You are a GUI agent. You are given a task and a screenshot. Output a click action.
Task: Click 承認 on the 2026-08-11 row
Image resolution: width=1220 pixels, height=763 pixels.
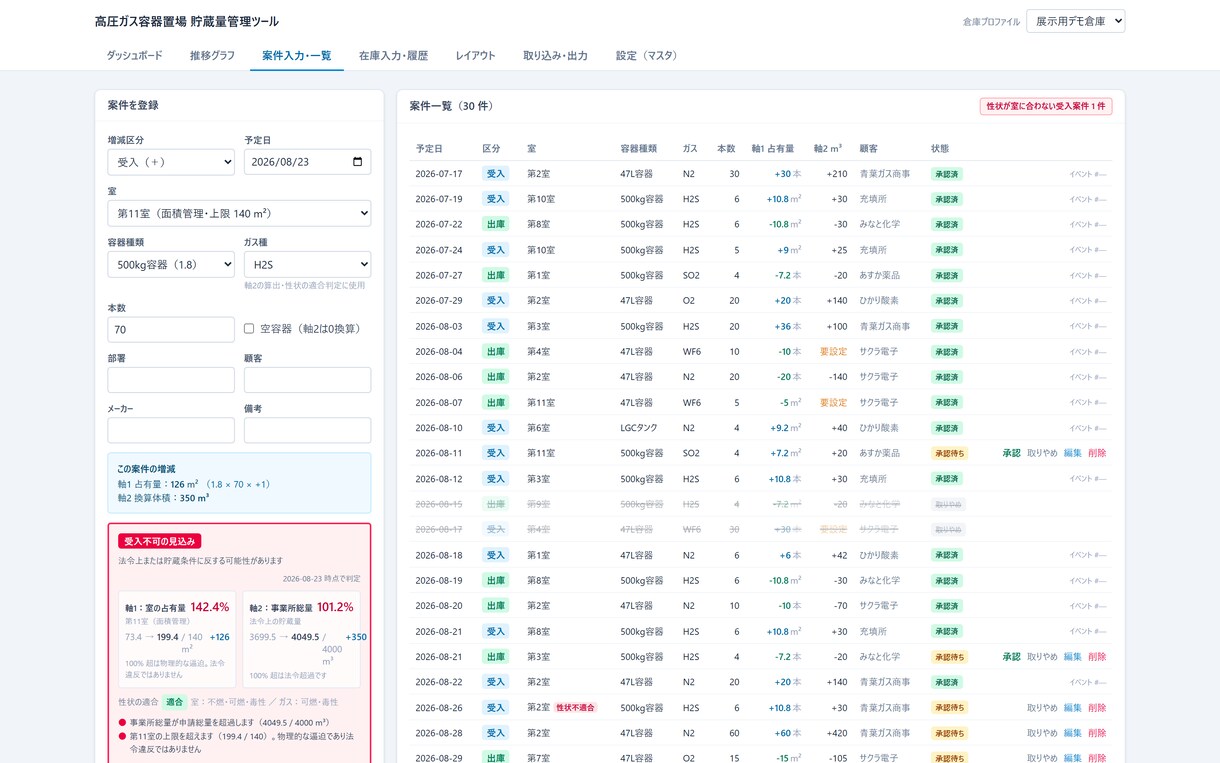click(x=1011, y=453)
